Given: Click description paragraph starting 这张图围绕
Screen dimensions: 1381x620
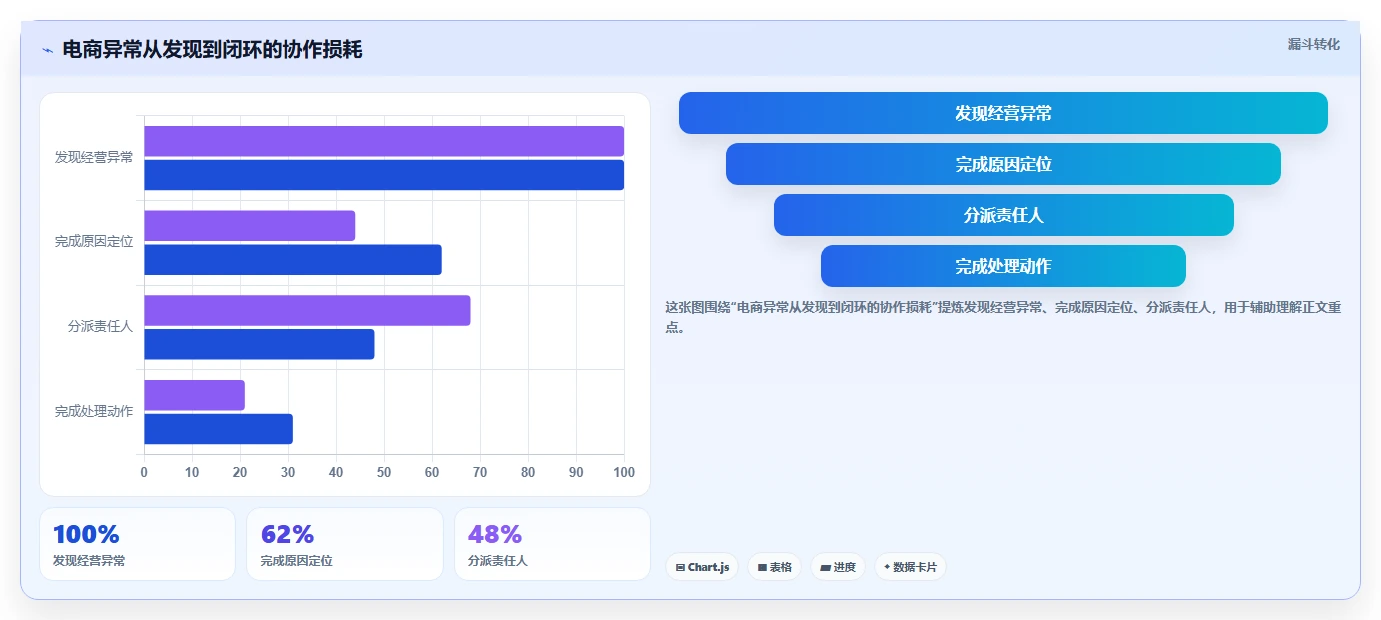Looking at the screenshot, I should tap(1003, 317).
